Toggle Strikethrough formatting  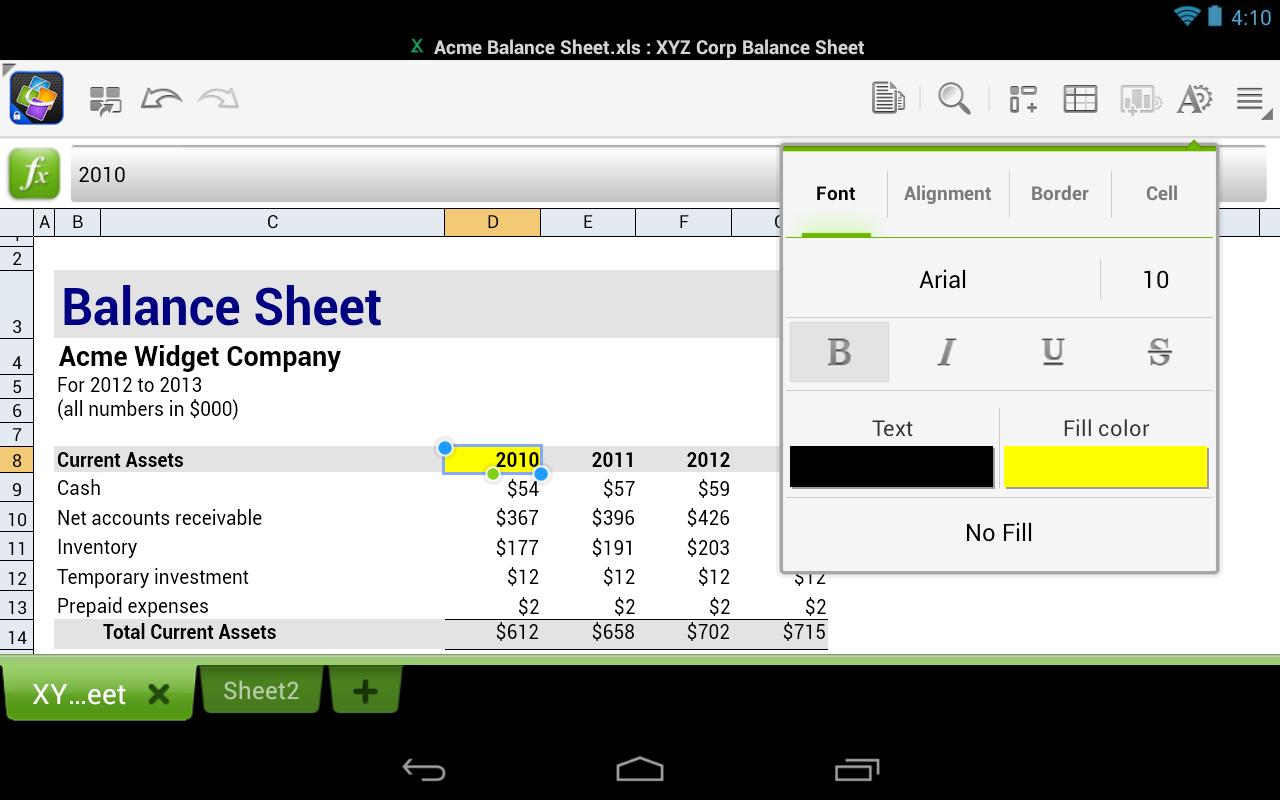[x=1159, y=352]
